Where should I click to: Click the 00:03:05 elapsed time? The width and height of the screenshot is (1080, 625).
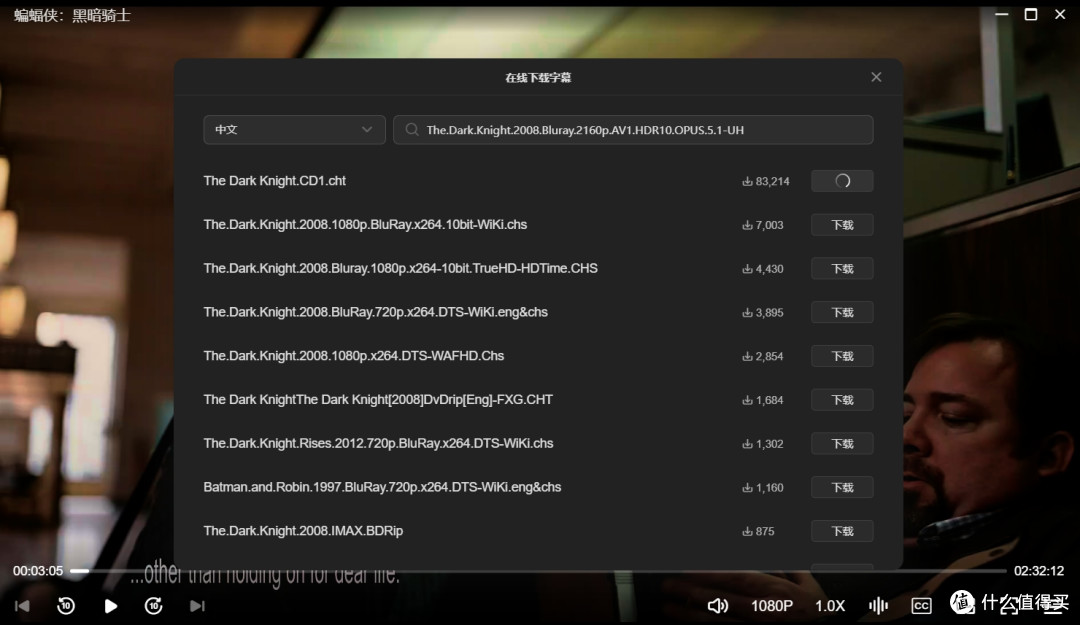[38, 571]
